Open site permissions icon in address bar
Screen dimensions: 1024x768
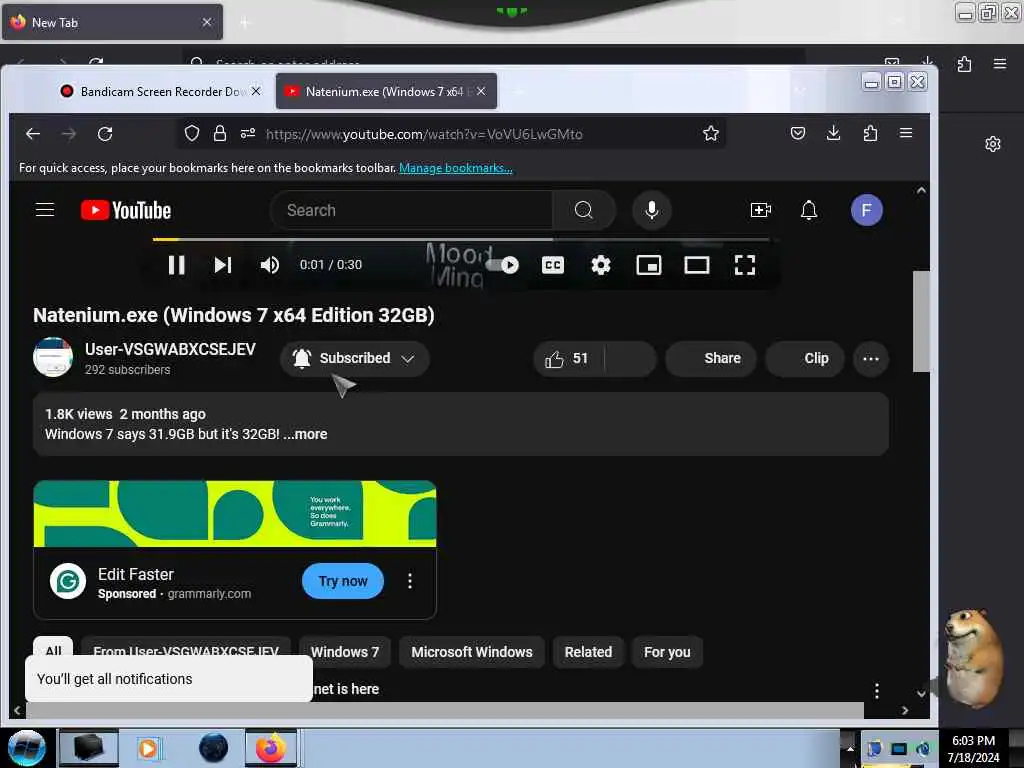248,134
